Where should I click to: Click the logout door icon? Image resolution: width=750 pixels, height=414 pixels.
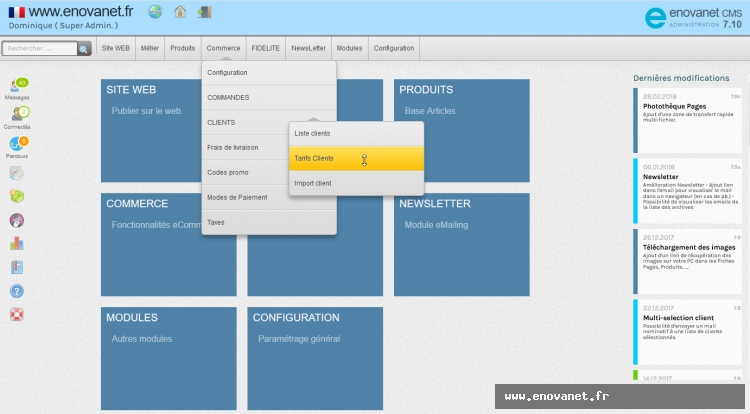pos(204,12)
